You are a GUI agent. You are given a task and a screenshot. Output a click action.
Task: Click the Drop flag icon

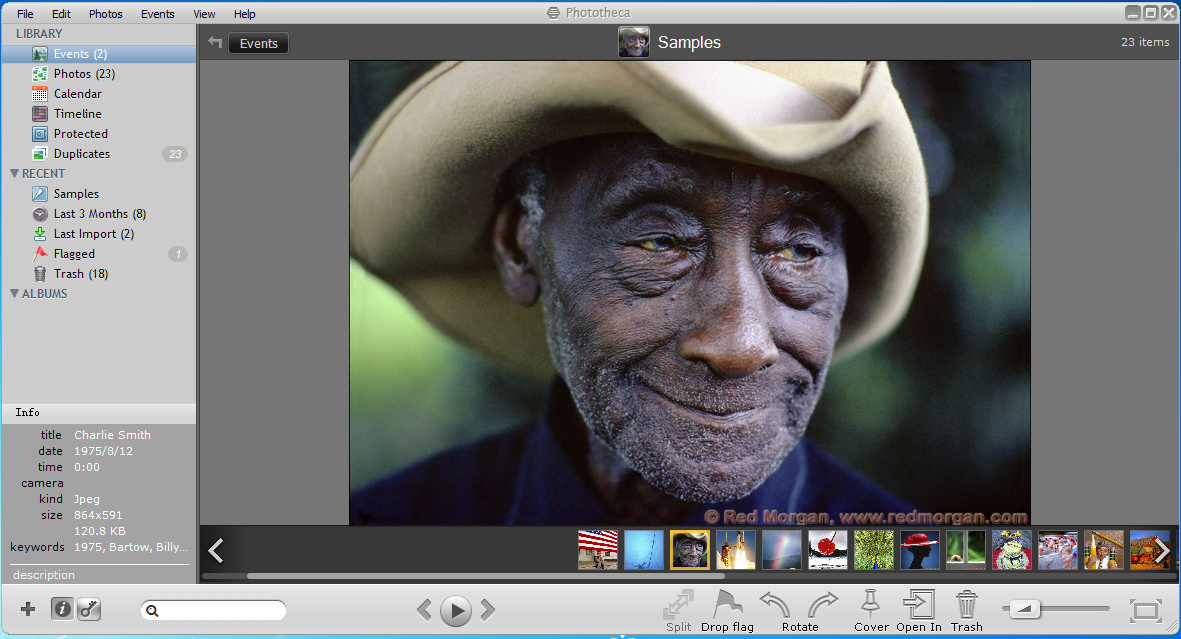(x=727, y=606)
